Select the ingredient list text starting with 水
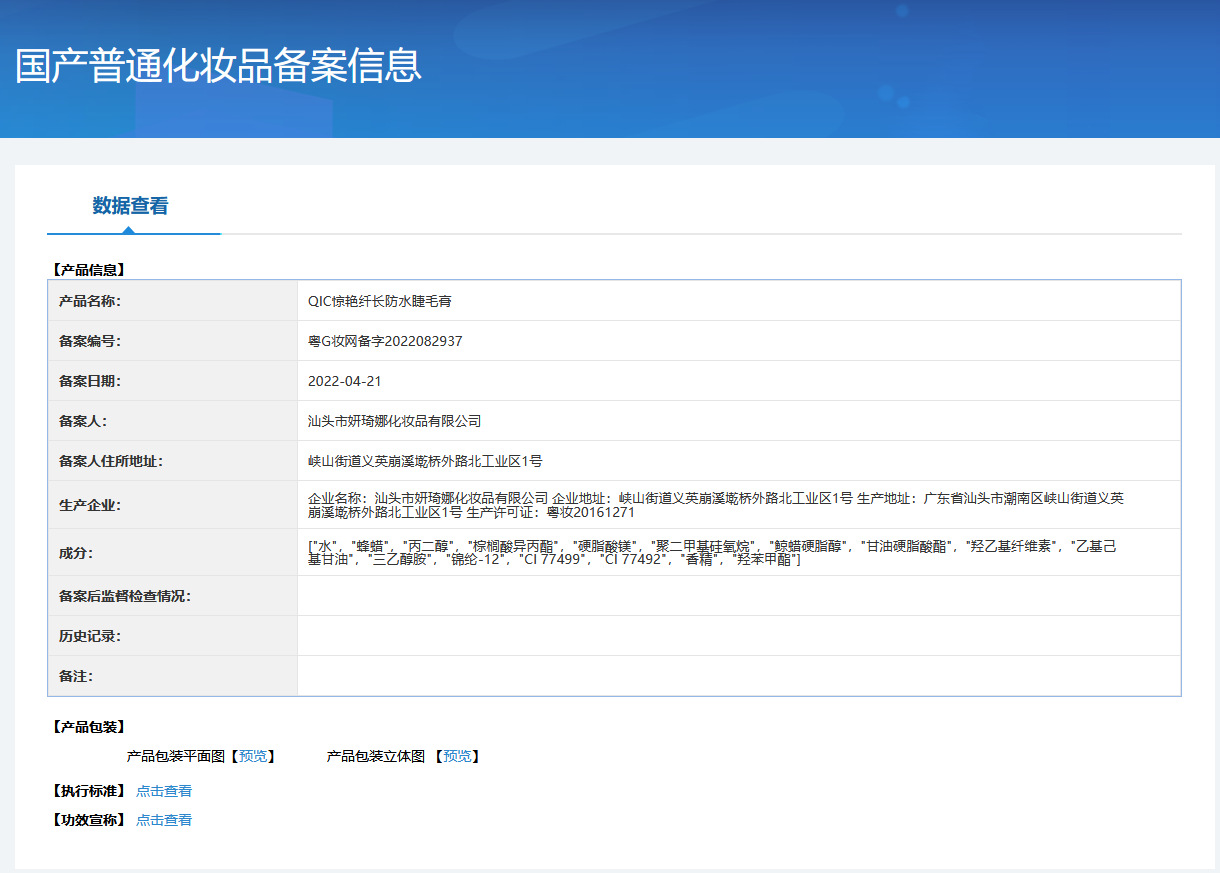Image resolution: width=1220 pixels, height=873 pixels. point(711,552)
